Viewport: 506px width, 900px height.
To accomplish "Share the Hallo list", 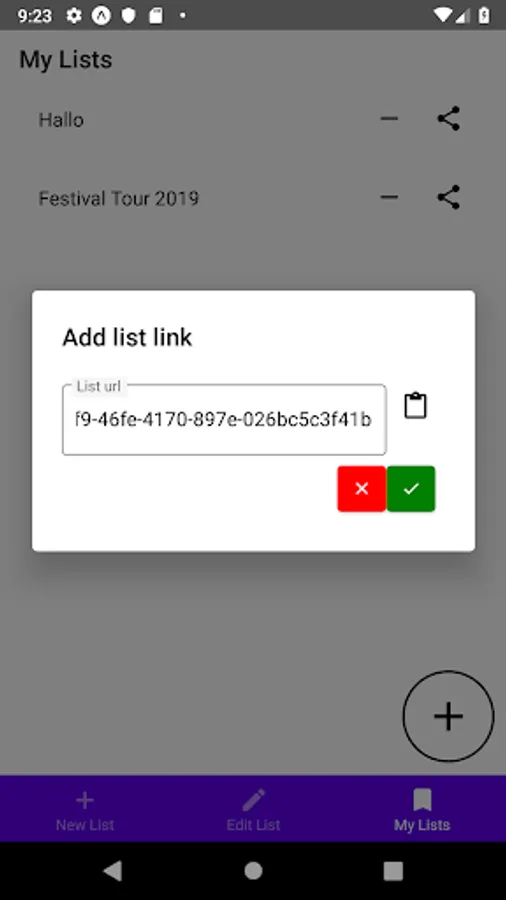I will pos(449,119).
